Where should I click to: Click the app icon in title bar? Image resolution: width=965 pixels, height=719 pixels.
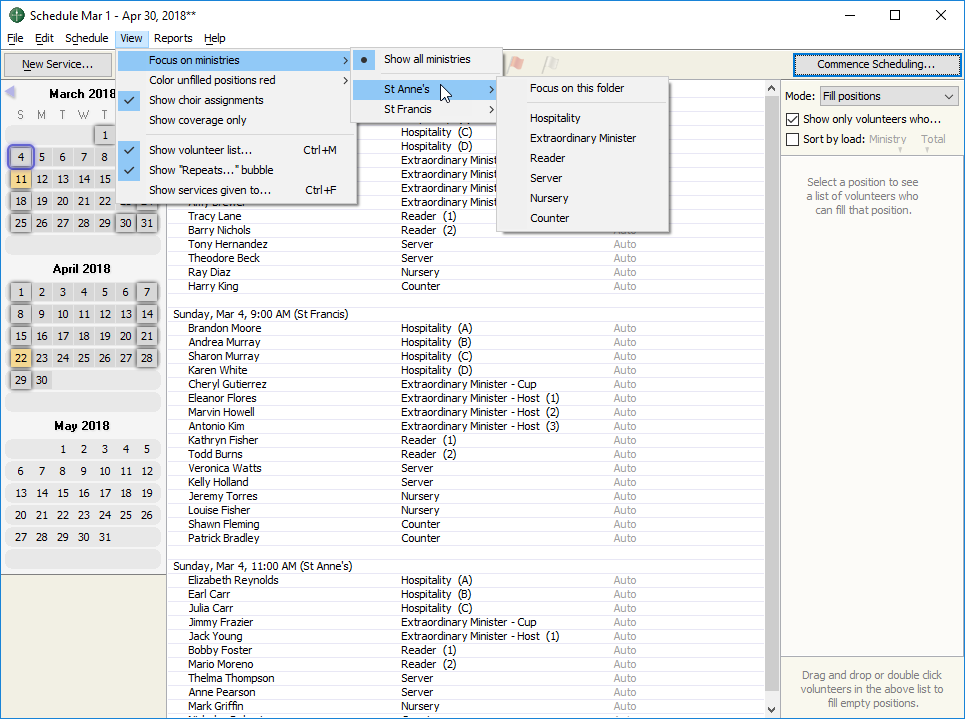click(x=16, y=15)
